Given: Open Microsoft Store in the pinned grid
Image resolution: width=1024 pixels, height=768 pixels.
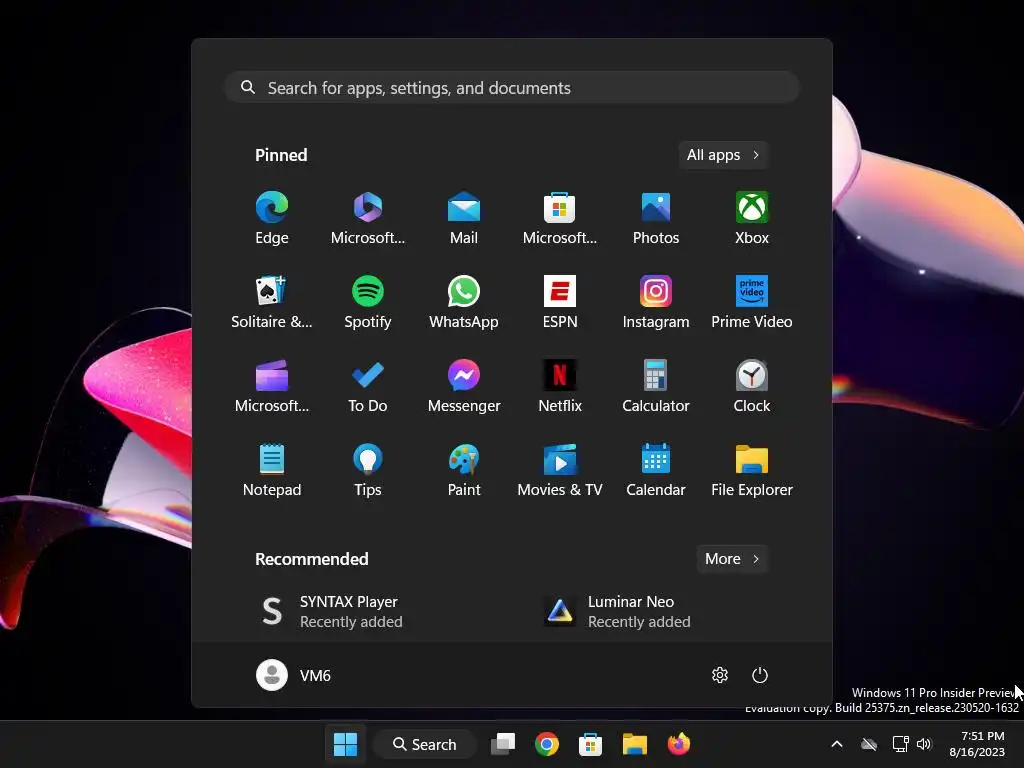Looking at the screenshot, I should pos(560,219).
